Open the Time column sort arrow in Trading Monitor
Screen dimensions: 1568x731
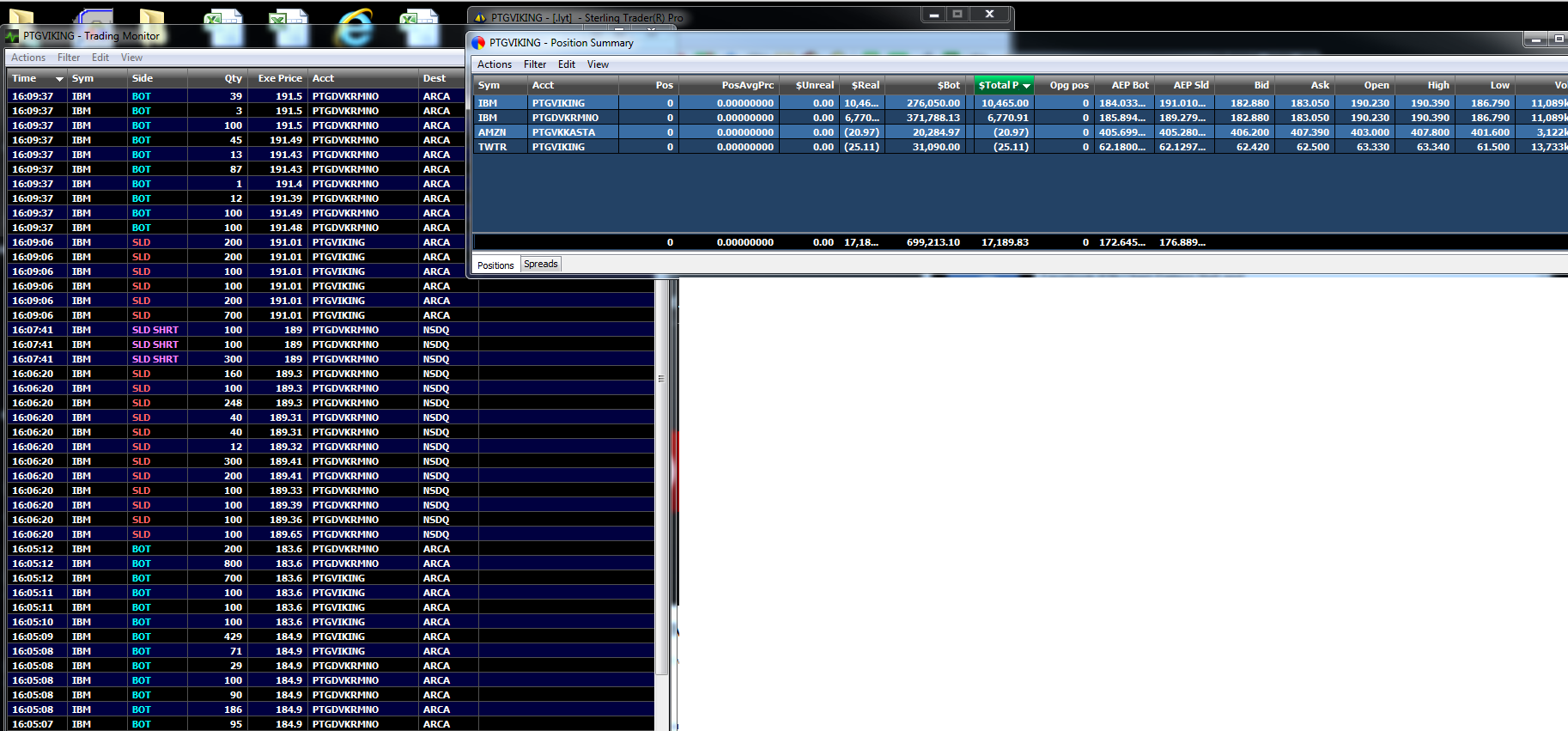(x=59, y=79)
